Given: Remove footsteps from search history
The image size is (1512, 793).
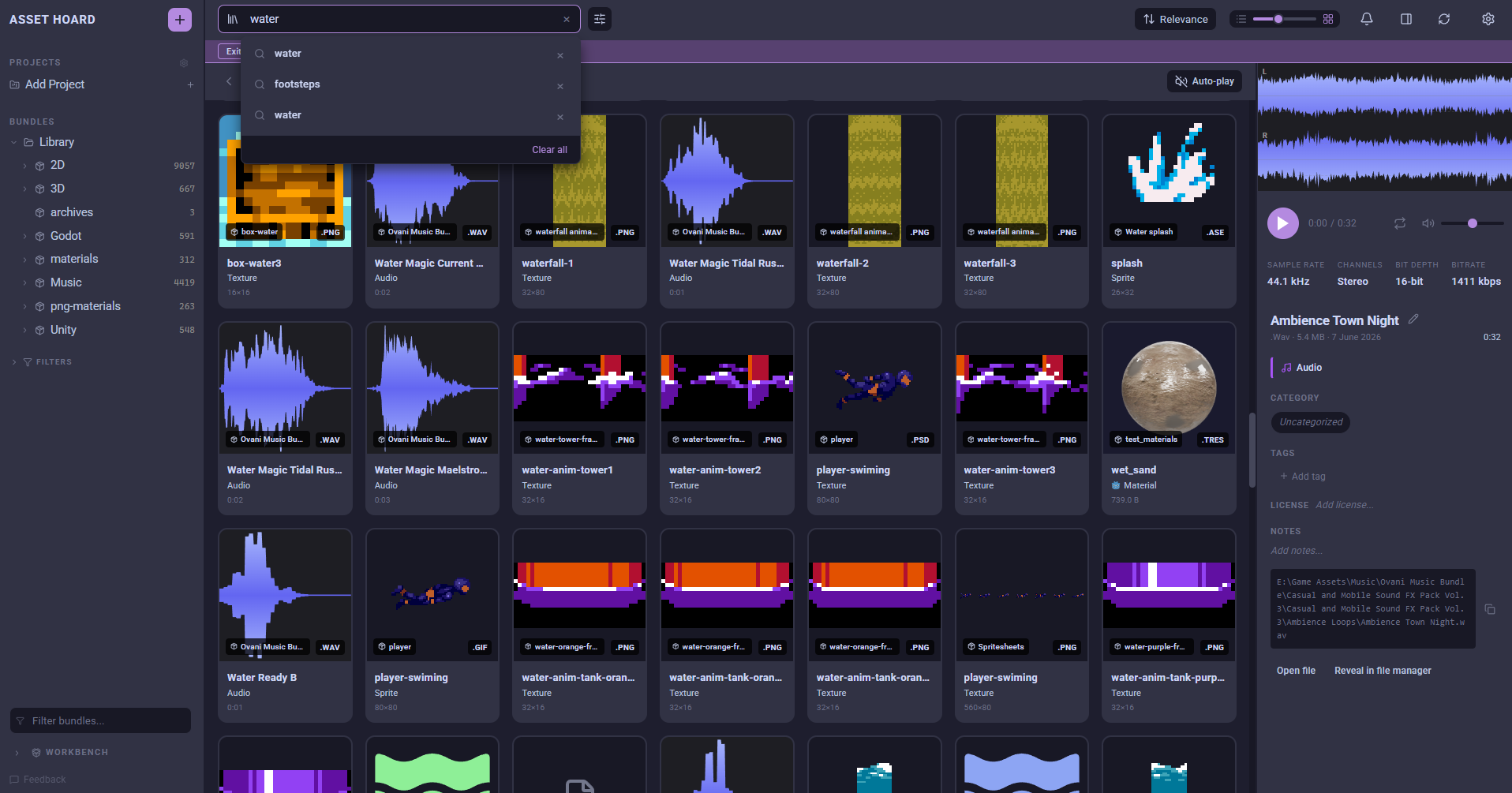Looking at the screenshot, I should click(x=560, y=86).
